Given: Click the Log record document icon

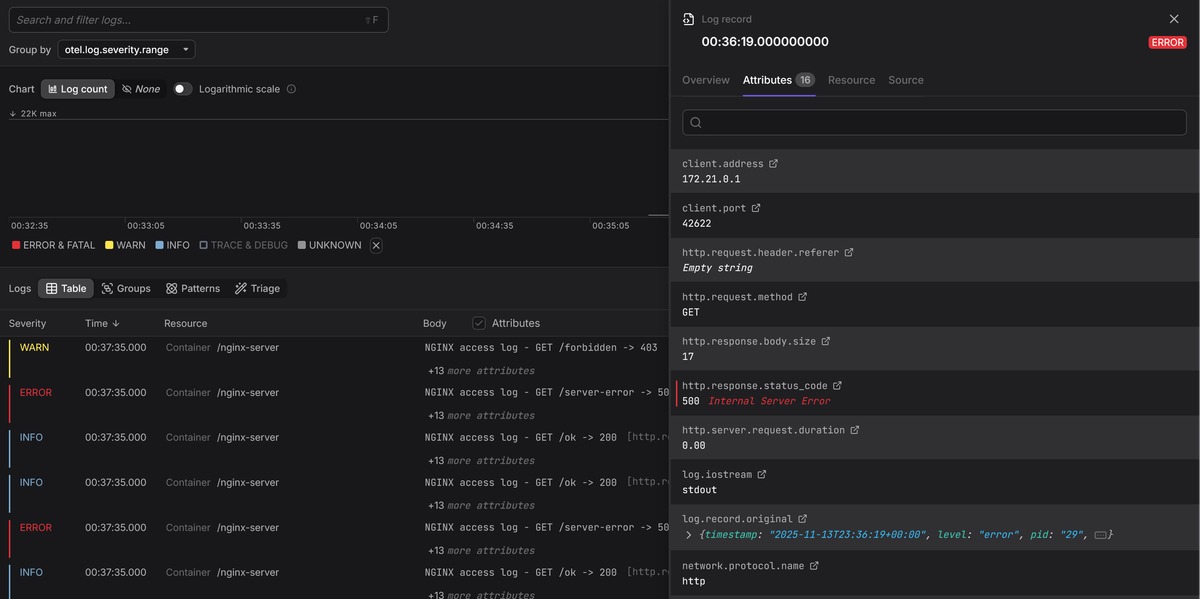Looking at the screenshot, I should coord(688,19).
